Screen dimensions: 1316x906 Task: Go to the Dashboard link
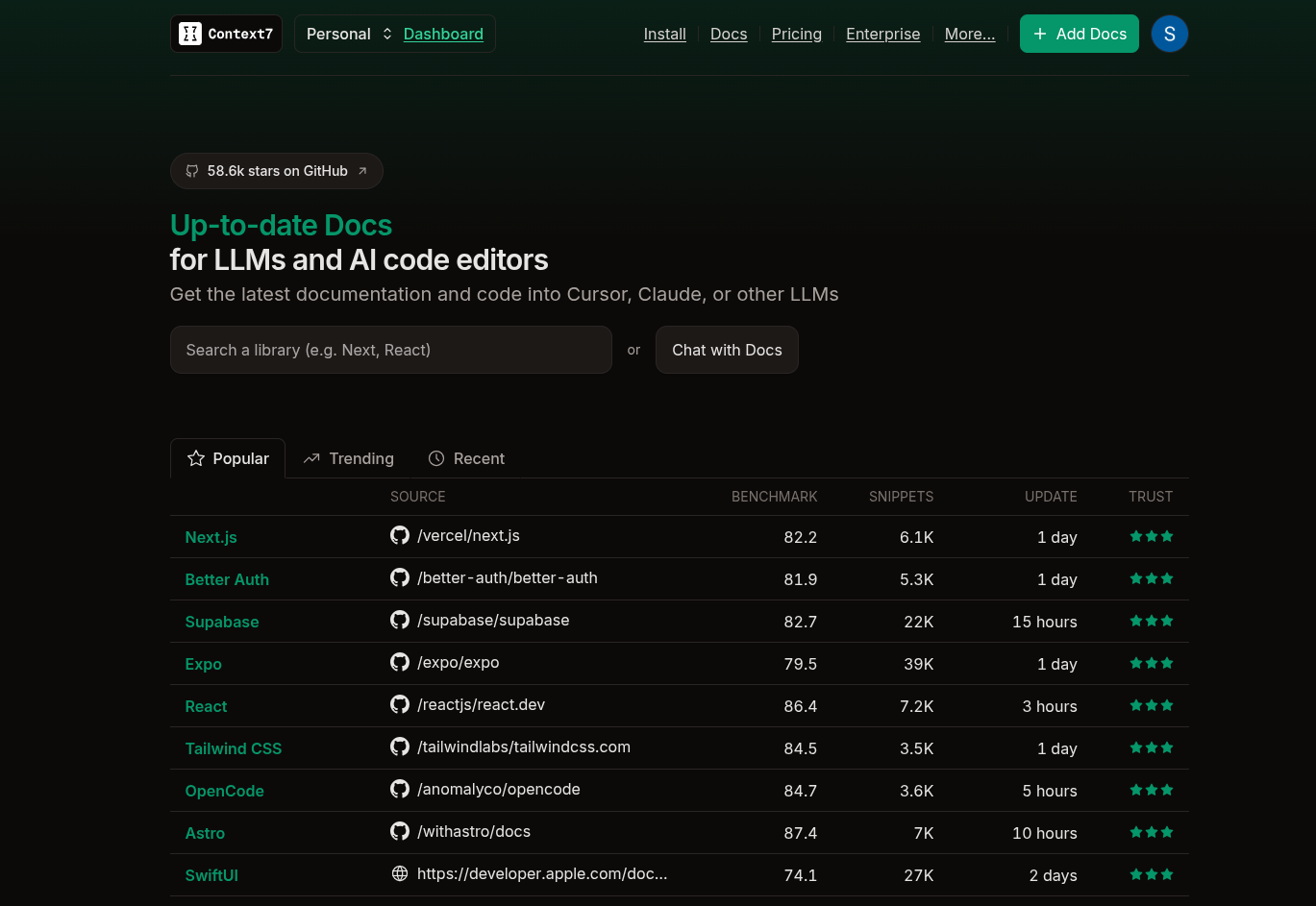pyautogui.click(x=443, y=34)
